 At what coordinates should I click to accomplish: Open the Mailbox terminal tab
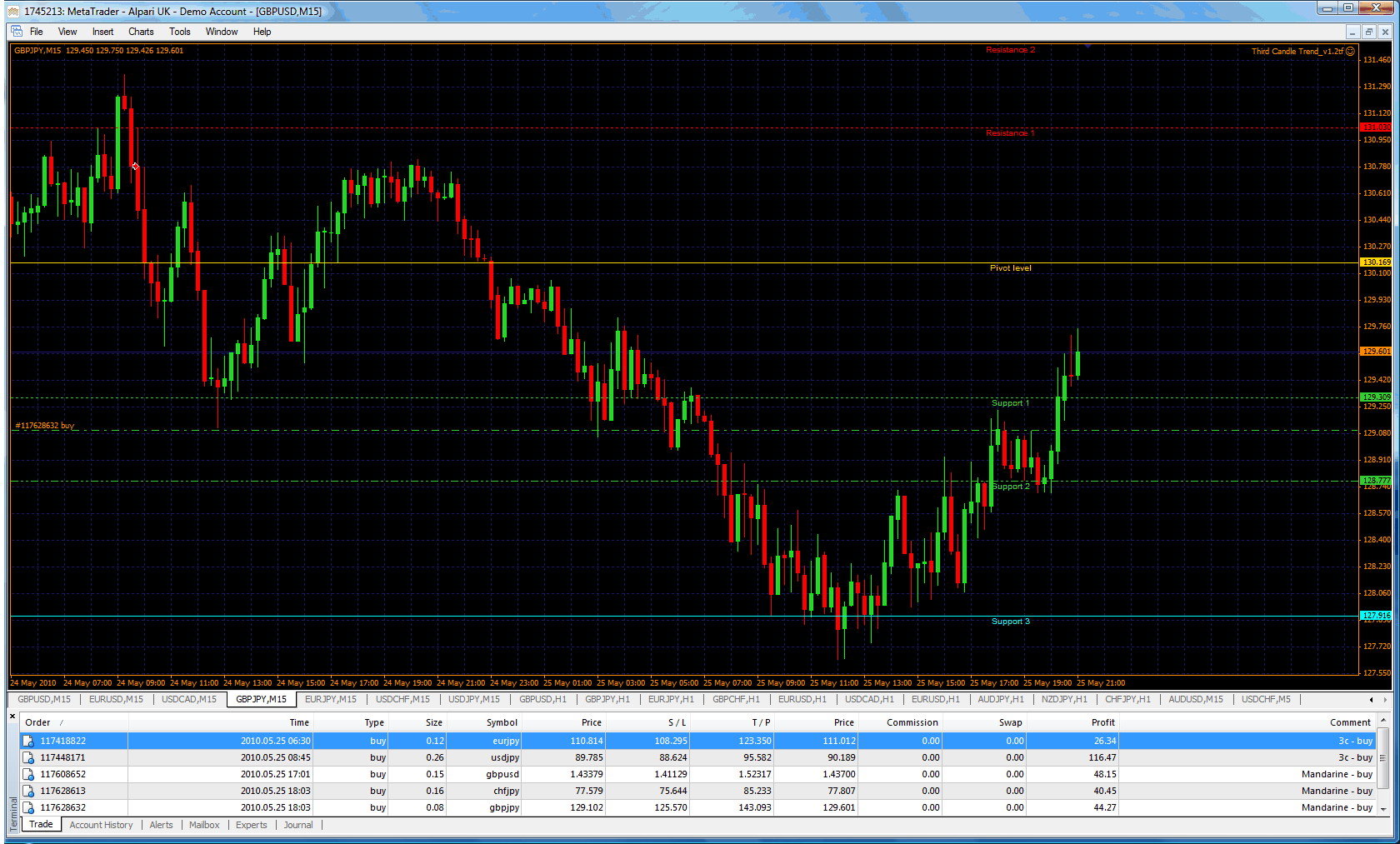(x=204, y=825)
